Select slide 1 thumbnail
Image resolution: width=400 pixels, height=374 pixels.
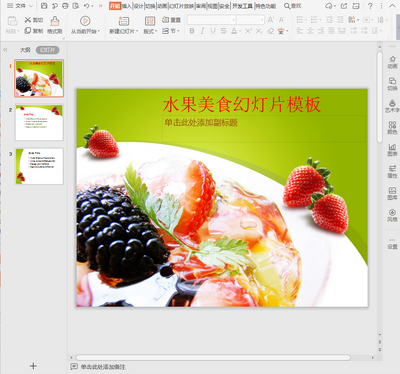pos(39,78)
